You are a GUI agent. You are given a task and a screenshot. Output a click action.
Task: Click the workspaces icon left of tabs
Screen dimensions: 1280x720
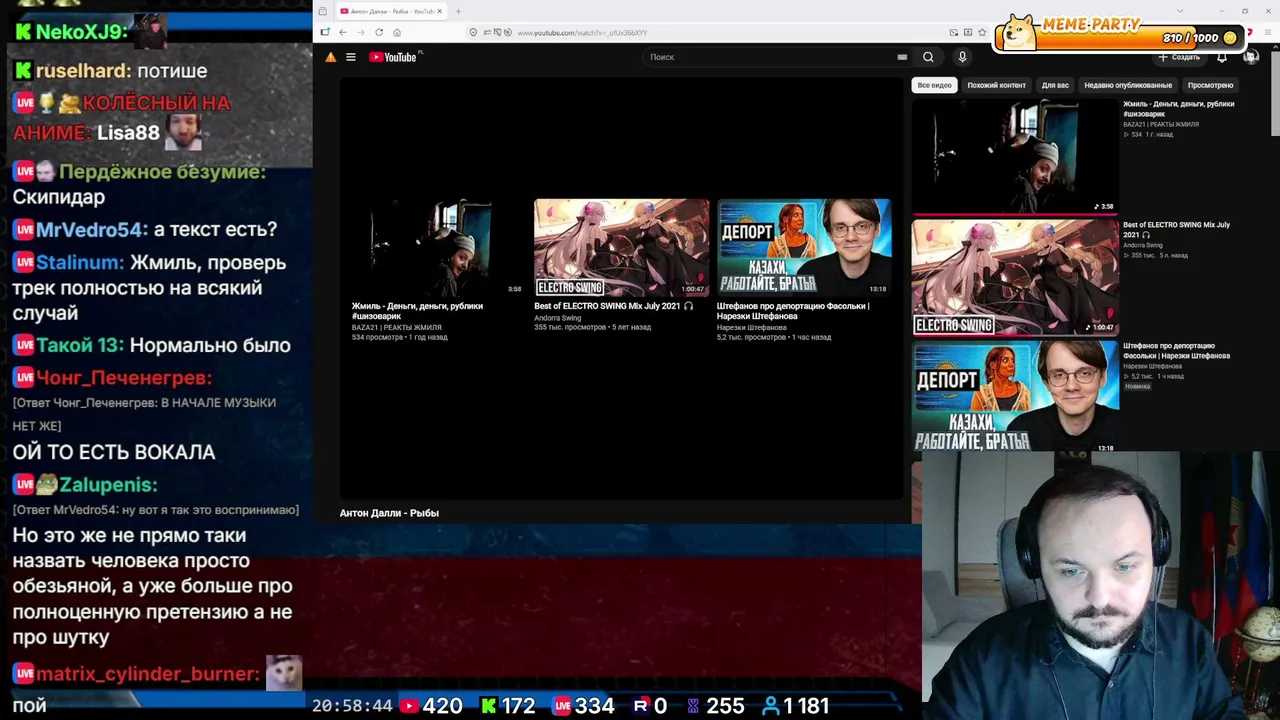322,11
